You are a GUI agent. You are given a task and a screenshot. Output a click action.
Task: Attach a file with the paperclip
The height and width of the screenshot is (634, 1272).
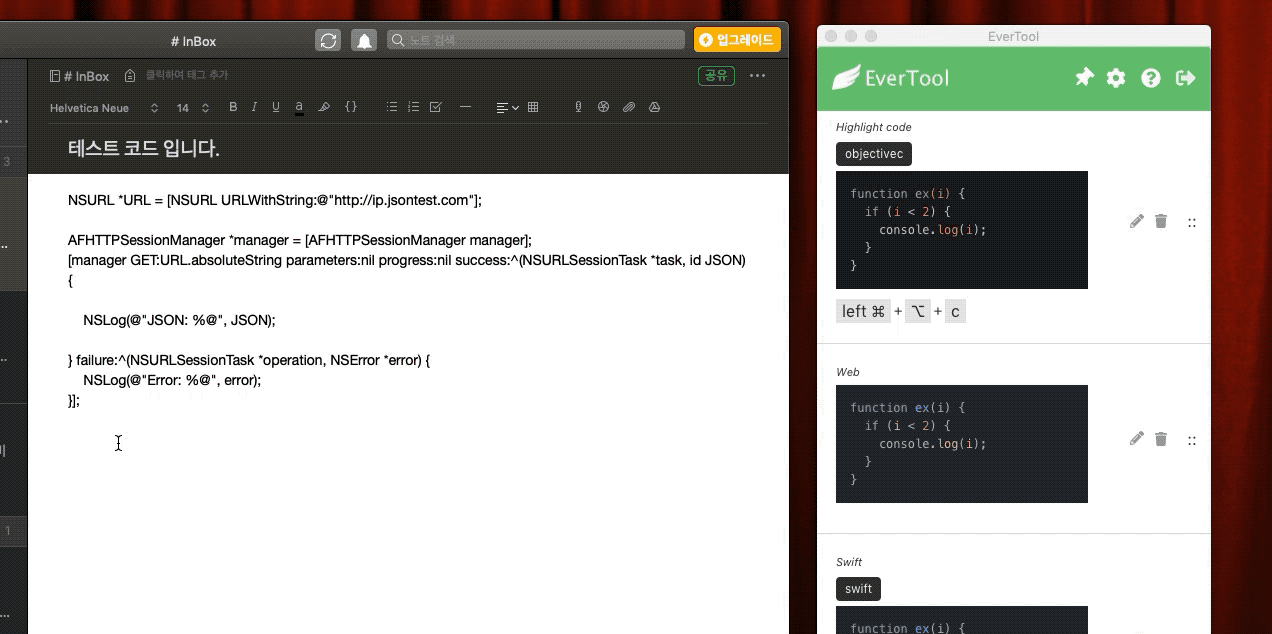point(629,107)
